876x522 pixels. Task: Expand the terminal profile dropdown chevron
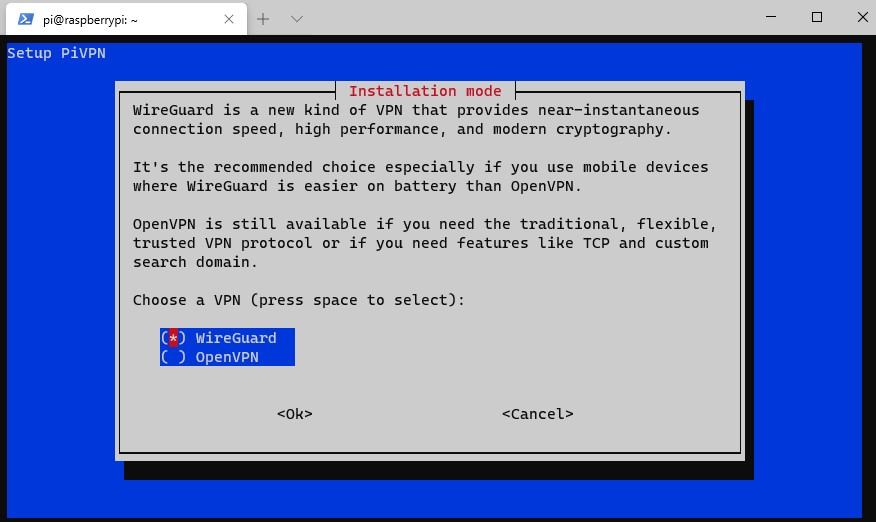tap(297, 19)
